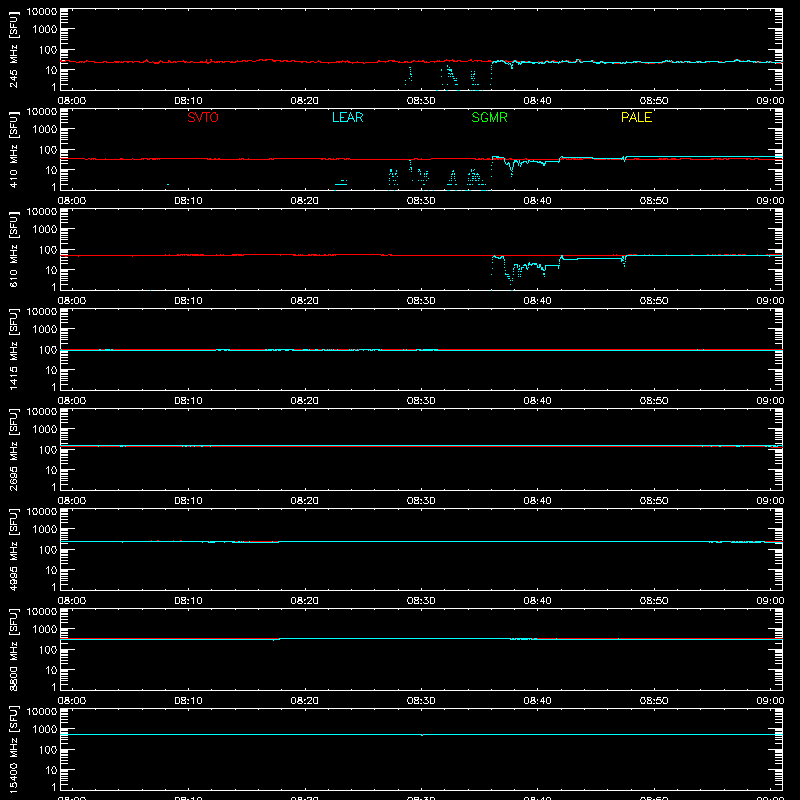Click 08:20 tick label below 410 MHz panel
Screen dimensions: 800x800
(x=305, y=201)
